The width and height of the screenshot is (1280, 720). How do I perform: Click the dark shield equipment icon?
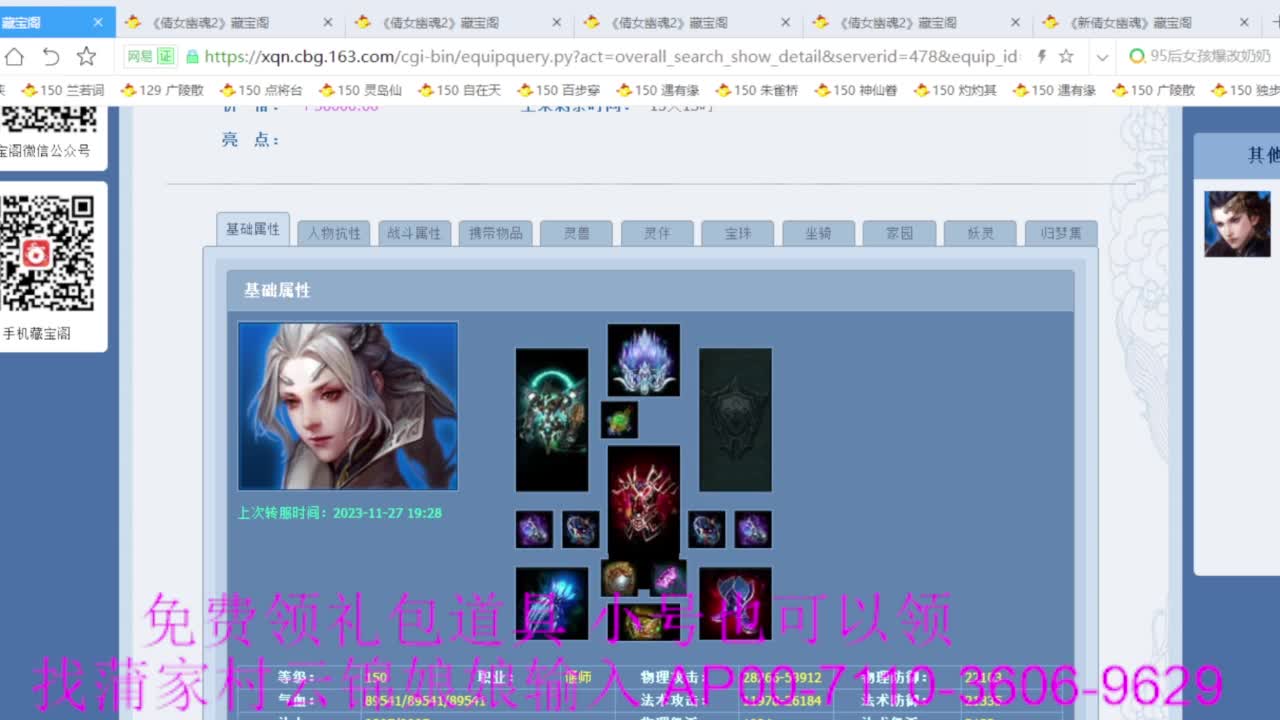click(x=735, y=418)
